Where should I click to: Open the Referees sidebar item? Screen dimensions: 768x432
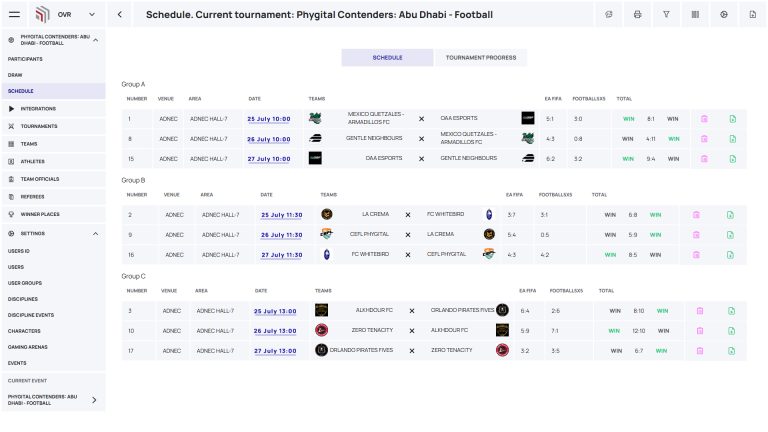(32, 197)
